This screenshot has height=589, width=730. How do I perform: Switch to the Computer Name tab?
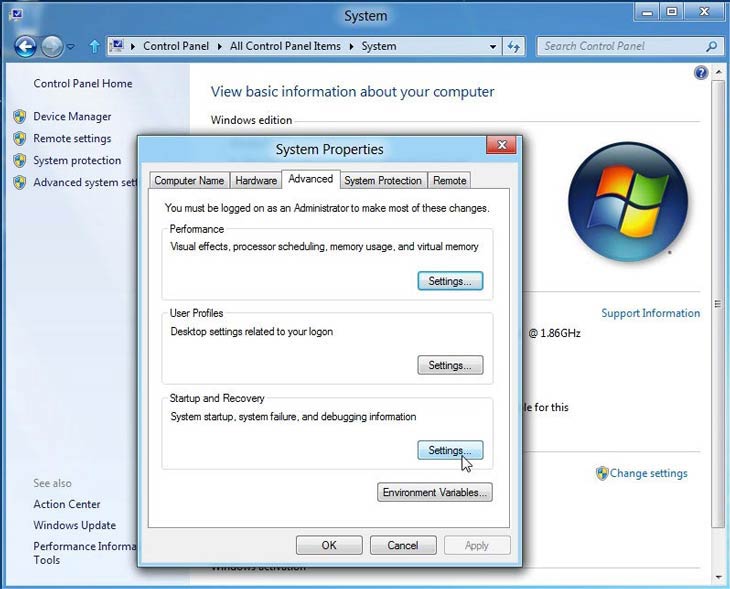189,181
